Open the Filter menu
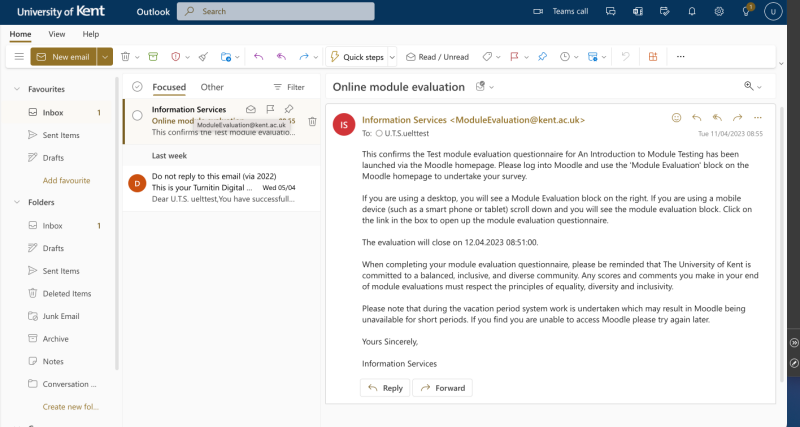 [x=289, y=87]
